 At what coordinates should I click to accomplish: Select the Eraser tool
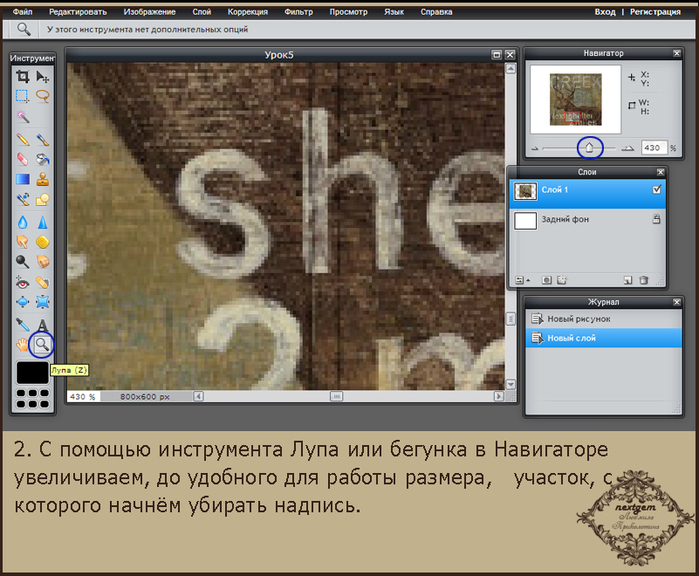[22, 159]
